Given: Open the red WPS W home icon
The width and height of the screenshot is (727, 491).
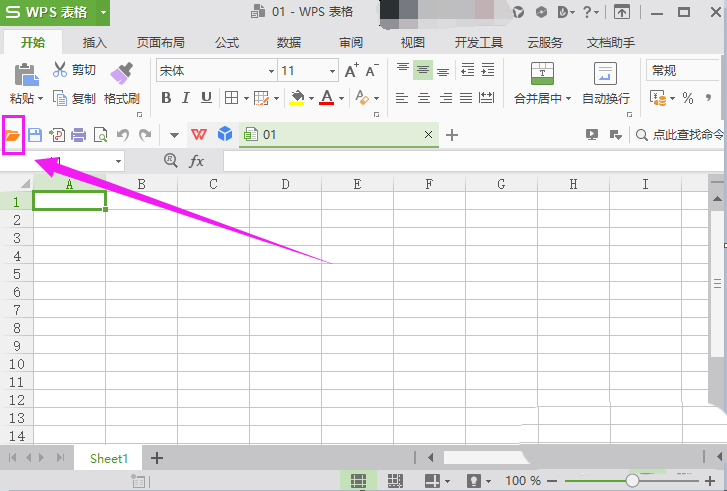Looking at the screenshot, I should [x=199, y=134].
